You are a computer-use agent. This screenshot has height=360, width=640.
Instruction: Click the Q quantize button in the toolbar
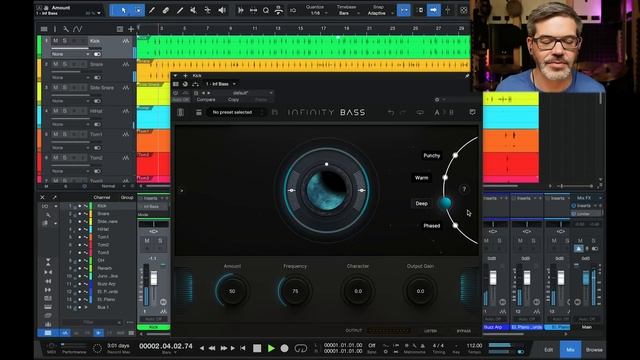(266, 10)
